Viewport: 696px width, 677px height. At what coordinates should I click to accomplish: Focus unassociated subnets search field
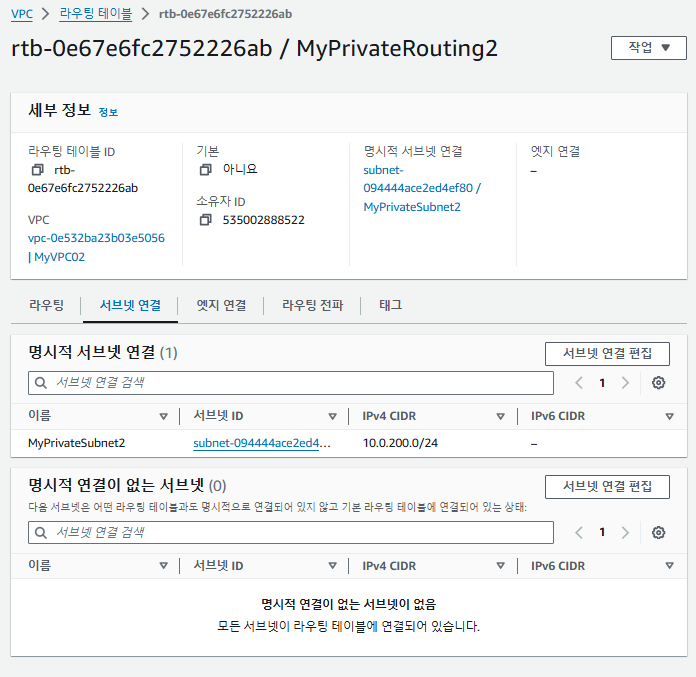pos(291,532)
